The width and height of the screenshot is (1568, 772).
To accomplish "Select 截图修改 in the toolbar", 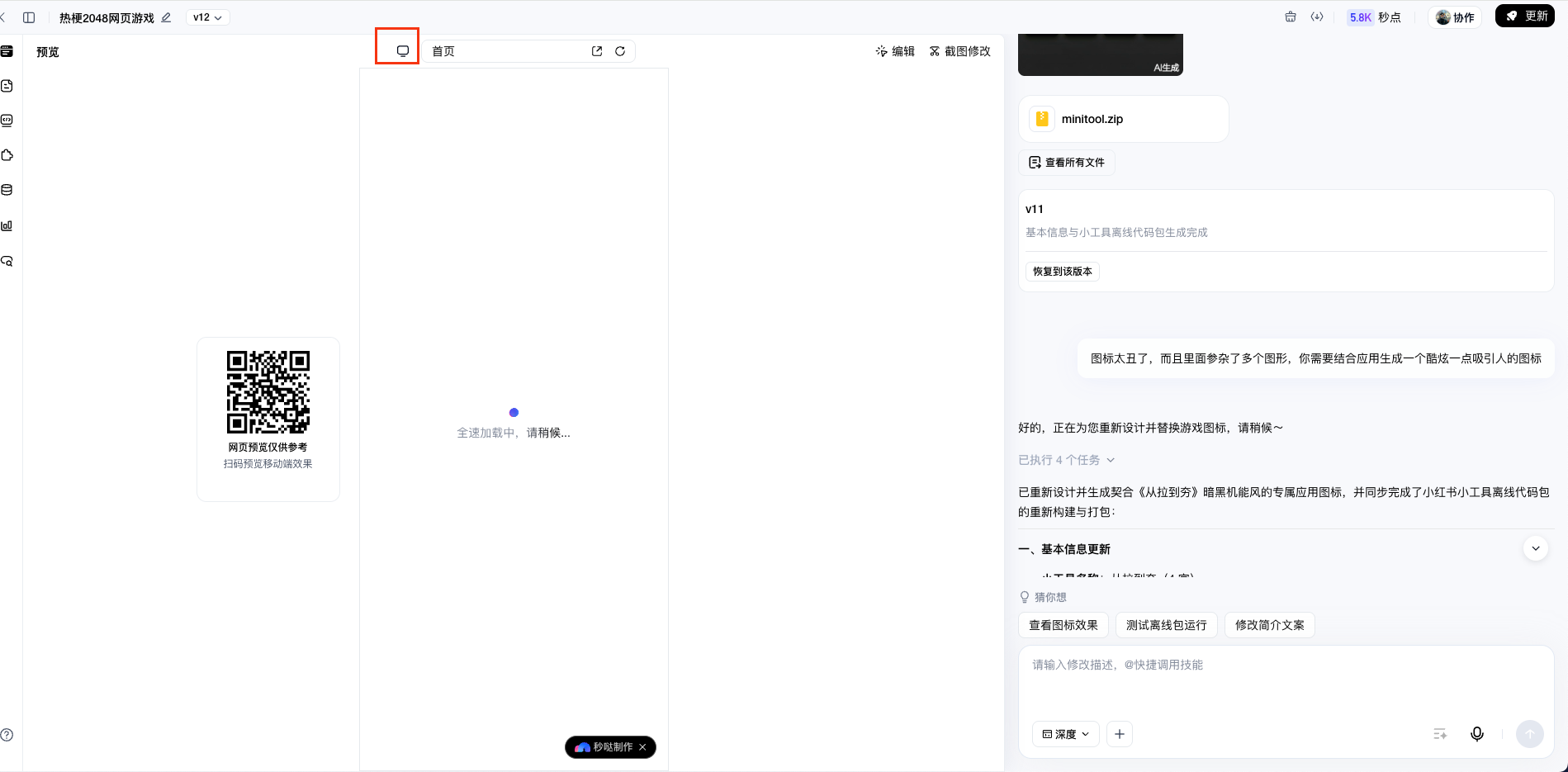I will coord(959,51).
